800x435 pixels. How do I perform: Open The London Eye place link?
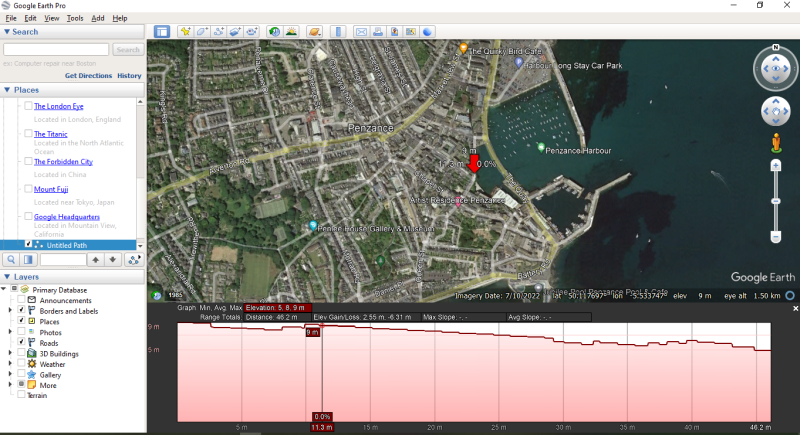(x=59, y=106)
